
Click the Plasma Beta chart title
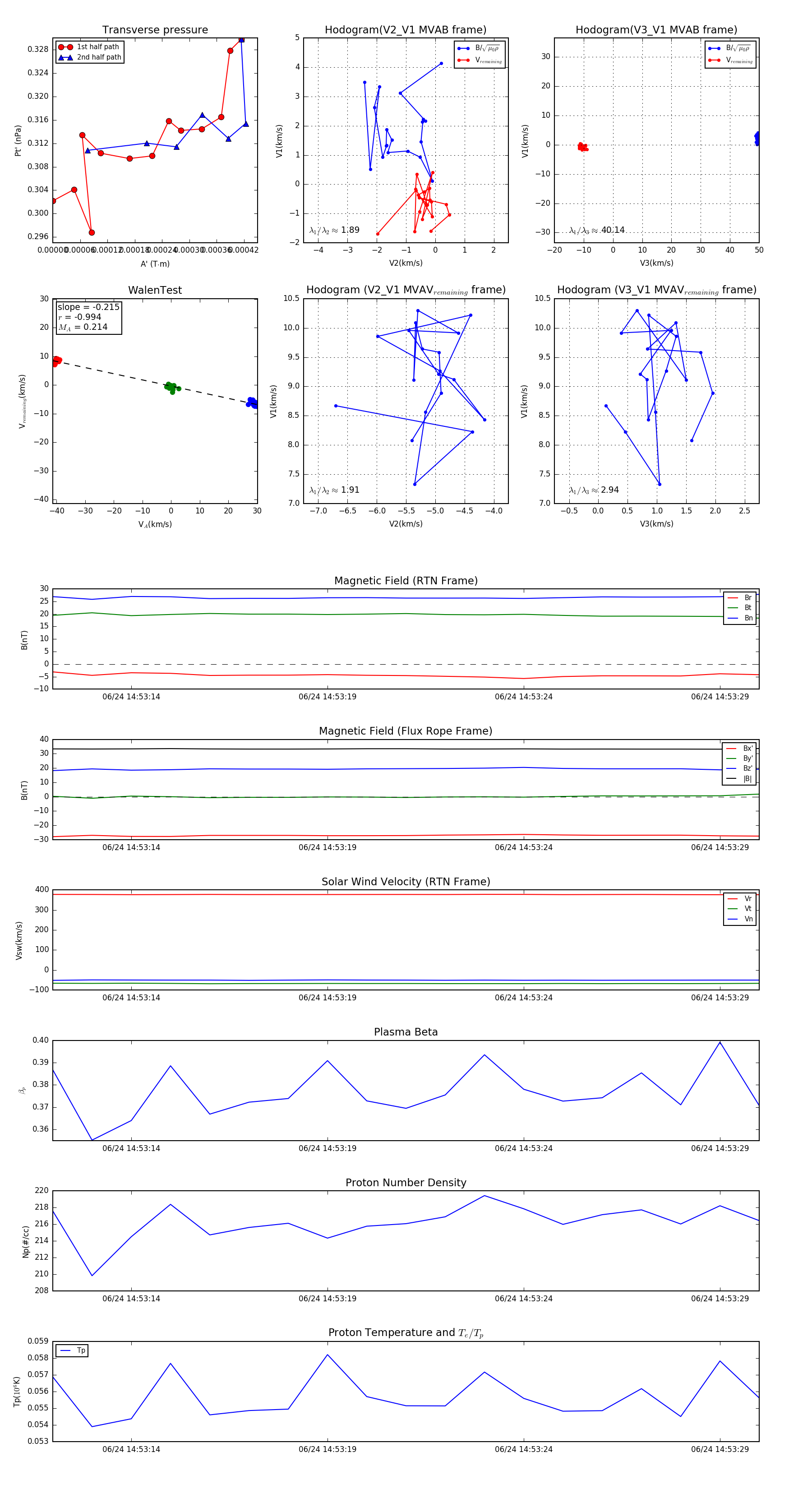[x=406, y=1032]
